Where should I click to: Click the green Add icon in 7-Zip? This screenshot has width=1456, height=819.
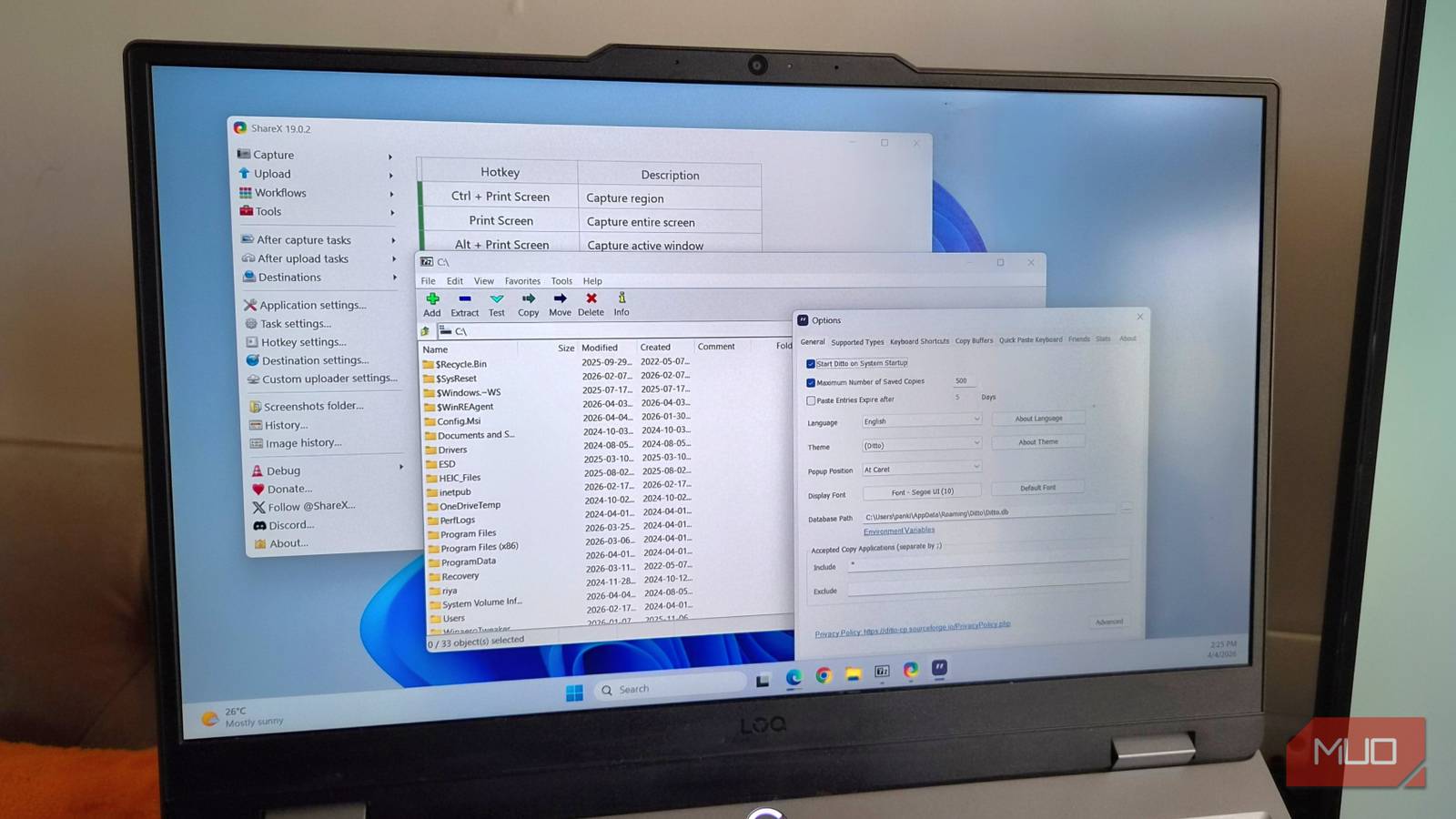tap(432, 299)
